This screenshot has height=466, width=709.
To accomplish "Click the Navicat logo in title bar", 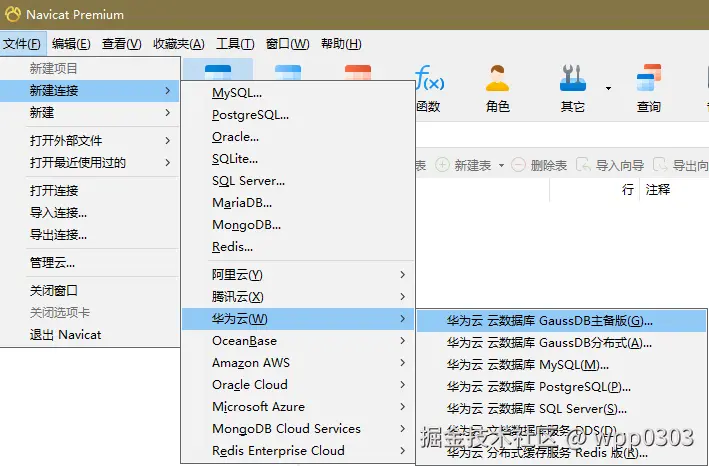I will click(x=13, y=14).
